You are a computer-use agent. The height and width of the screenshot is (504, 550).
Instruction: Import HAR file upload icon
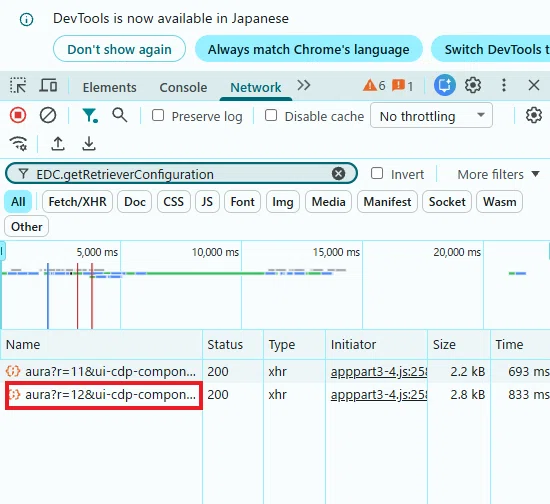click(x=58, y=143)
